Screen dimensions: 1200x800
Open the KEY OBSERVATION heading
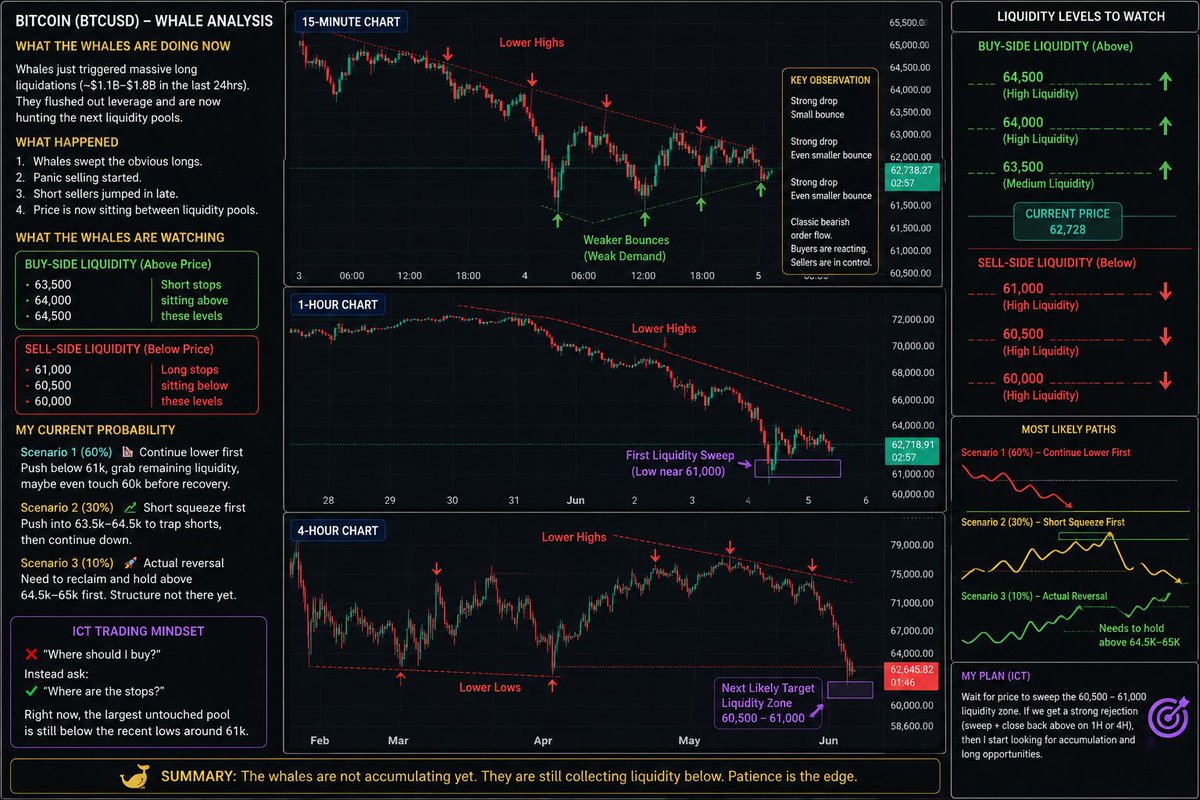(830, 80)
